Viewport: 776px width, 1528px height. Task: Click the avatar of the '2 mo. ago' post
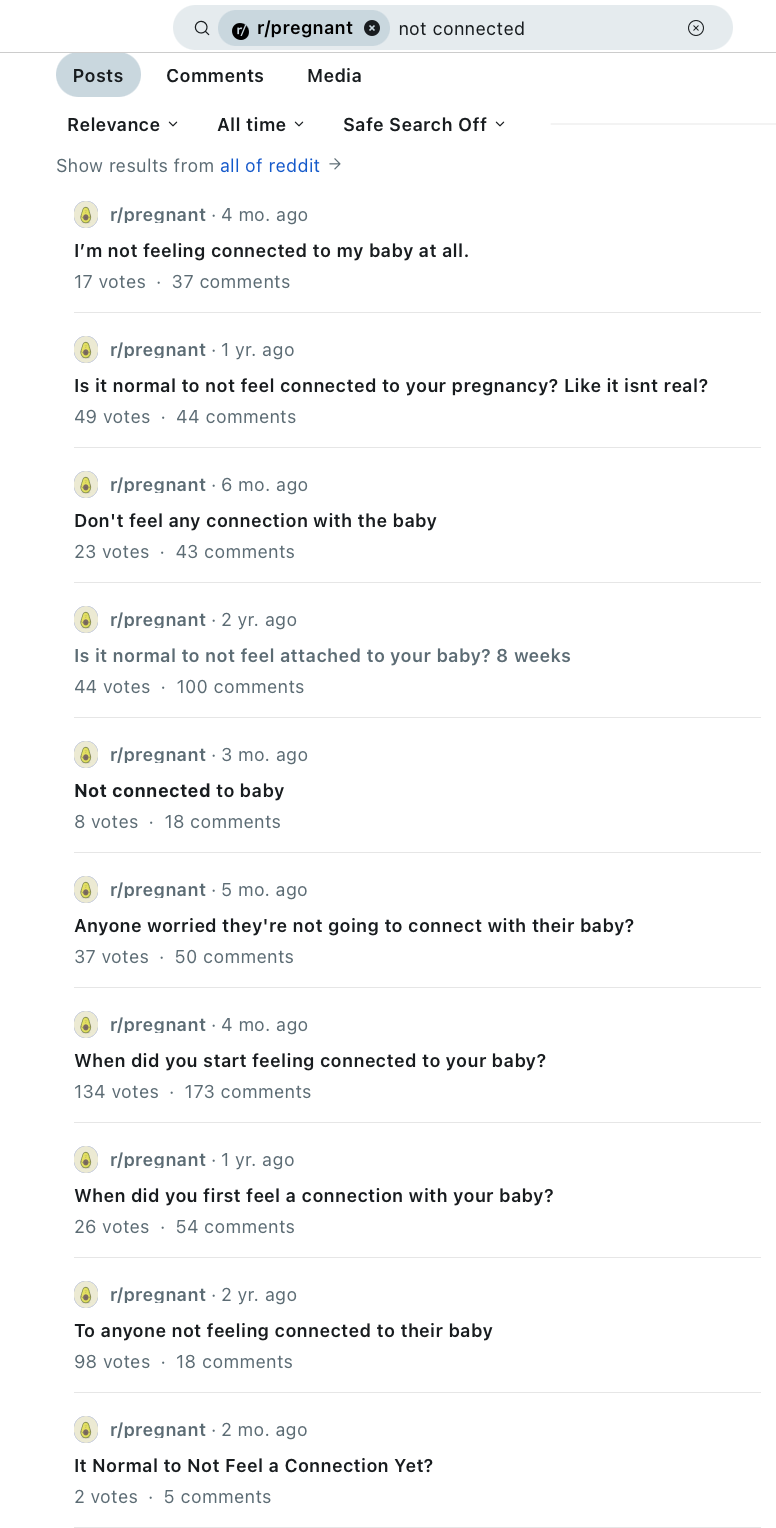[86, 1429]
